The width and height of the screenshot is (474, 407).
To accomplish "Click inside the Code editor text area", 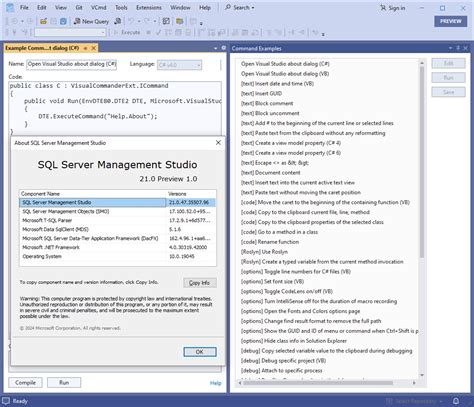I will point(115,107).
